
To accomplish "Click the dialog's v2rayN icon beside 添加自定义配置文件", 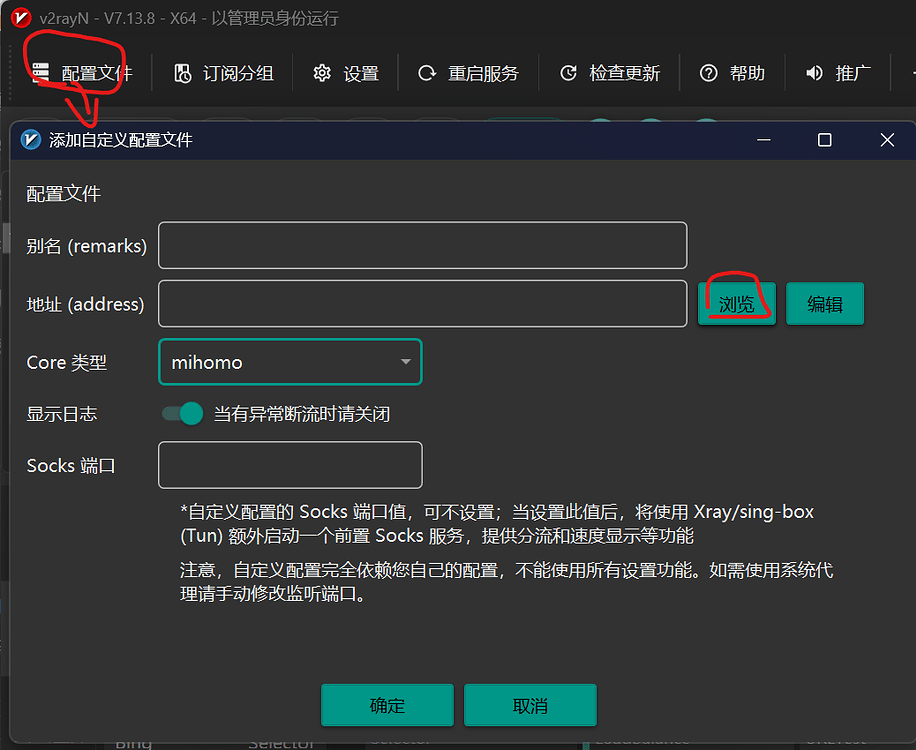I will tap(31, 140).
